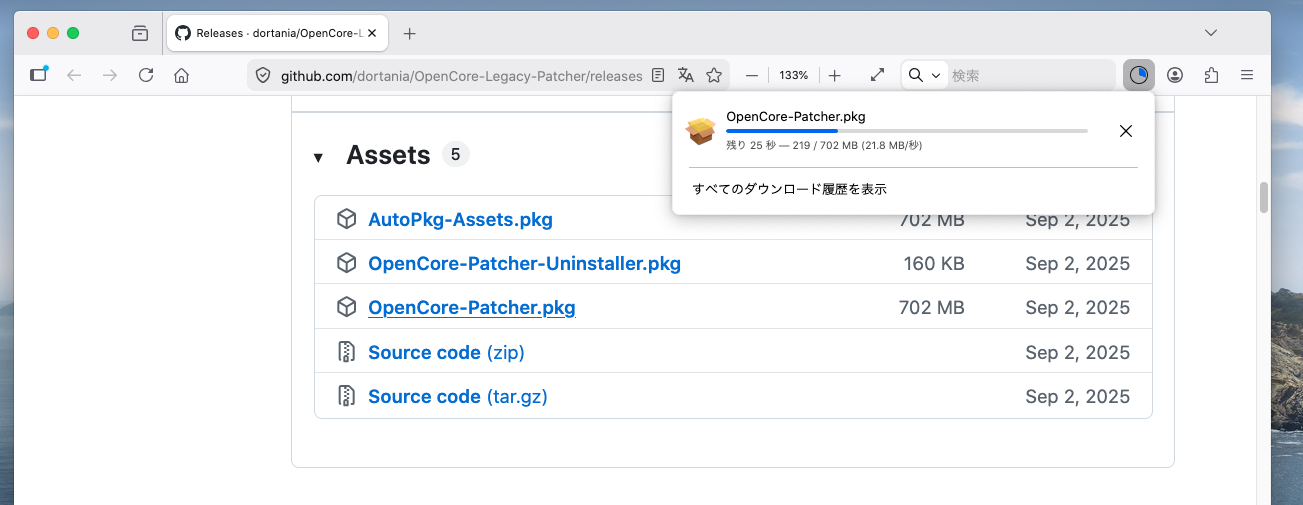Click the search input field in toolbar
Viewport: 1303px width, 505px height.
point(1030,75)
